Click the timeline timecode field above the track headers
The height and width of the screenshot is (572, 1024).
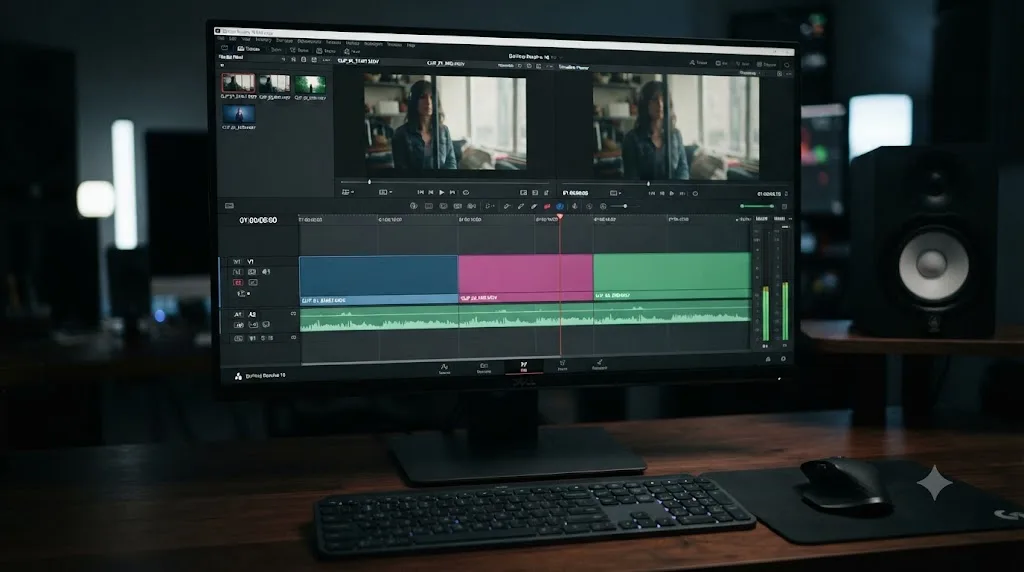[x=258, y=220]
